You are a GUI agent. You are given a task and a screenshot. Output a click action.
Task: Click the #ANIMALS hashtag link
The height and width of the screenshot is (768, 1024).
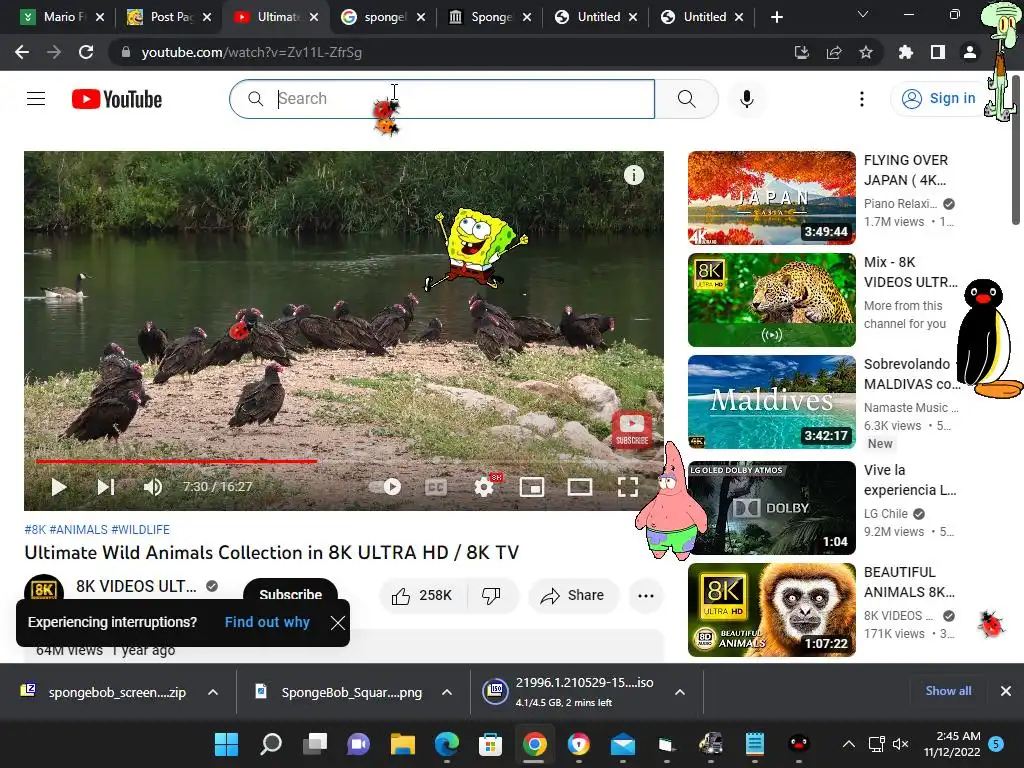[x=78, y=530]
